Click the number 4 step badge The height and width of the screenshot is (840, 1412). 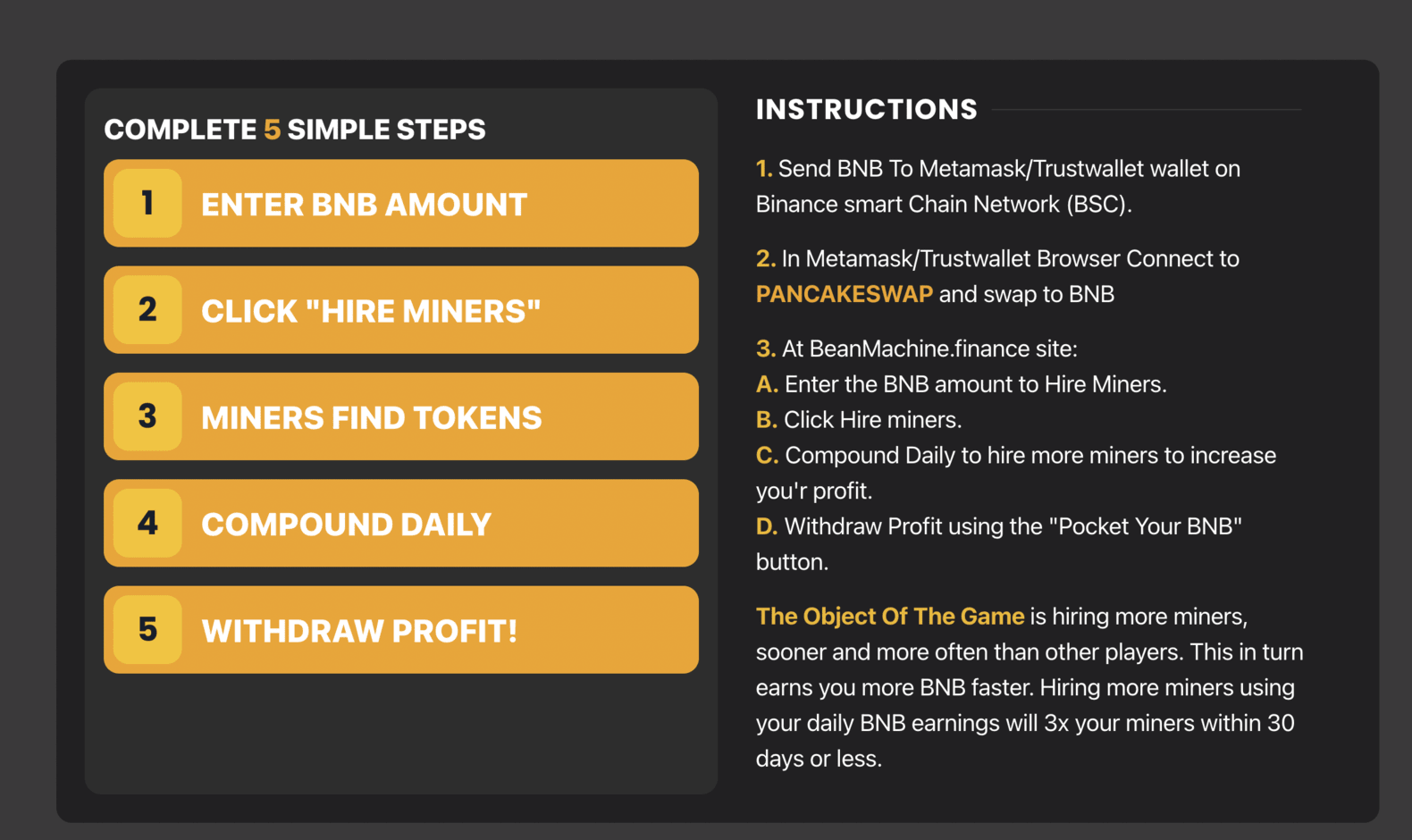point(147,523)
